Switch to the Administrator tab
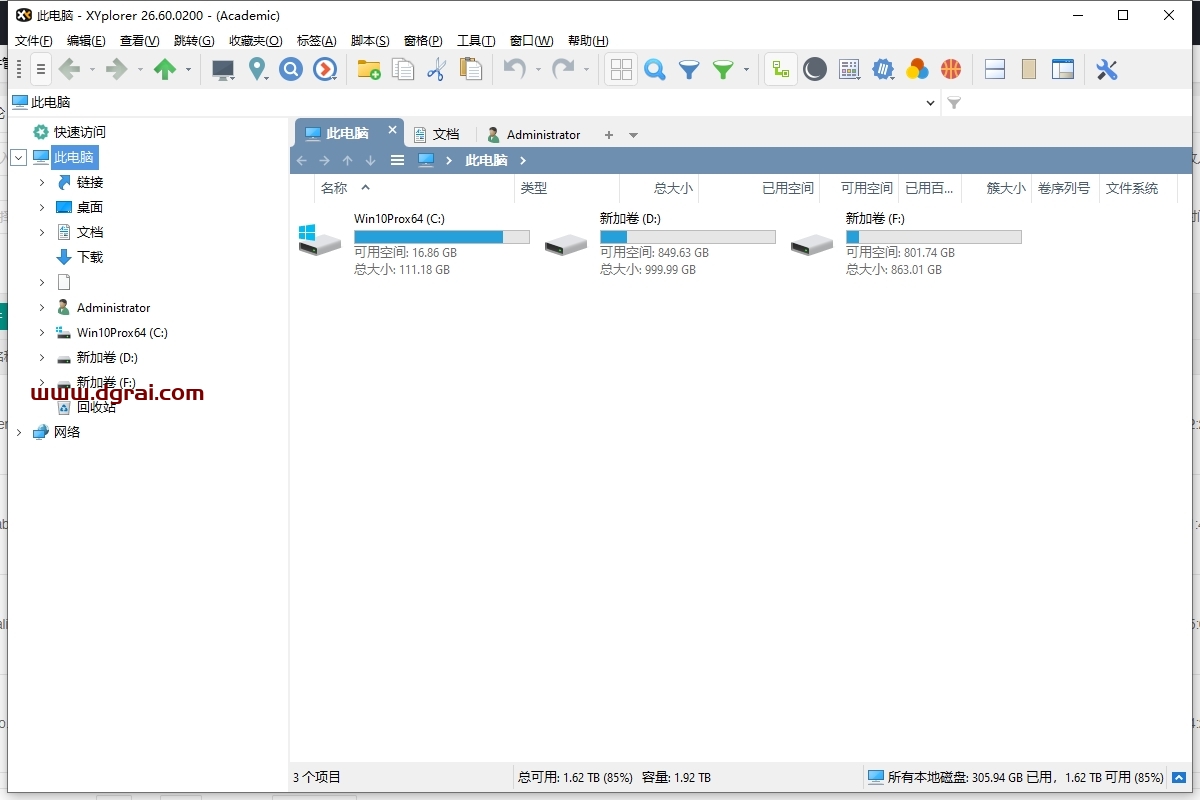The image size is (1200, 800). (x=534, y=134)
